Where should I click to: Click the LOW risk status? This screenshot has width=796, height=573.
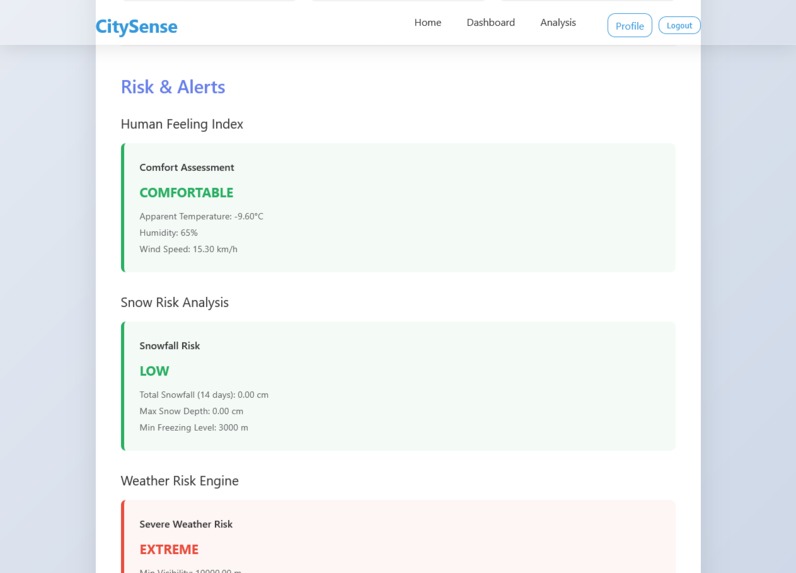pos(154,371)
